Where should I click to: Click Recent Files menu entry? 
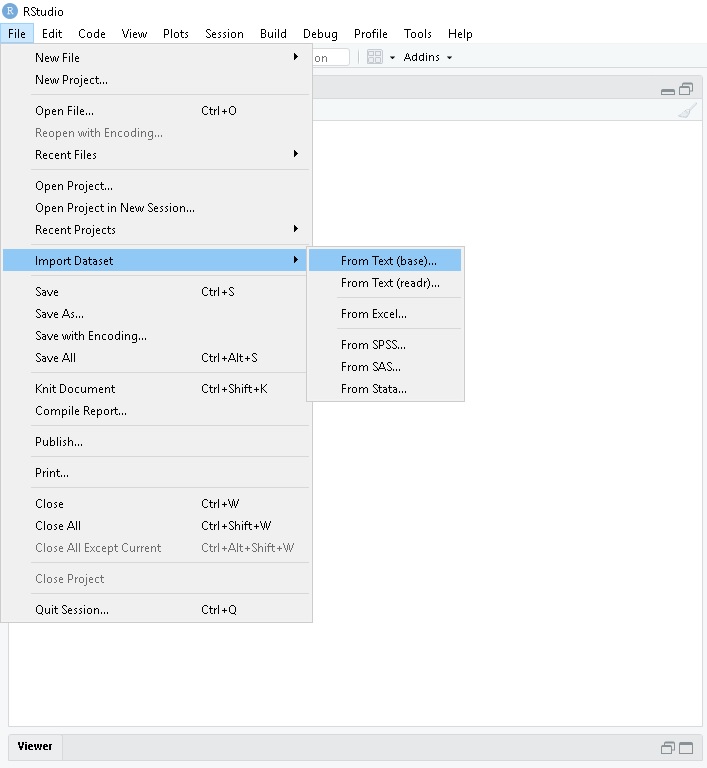[x=157, y=155]
